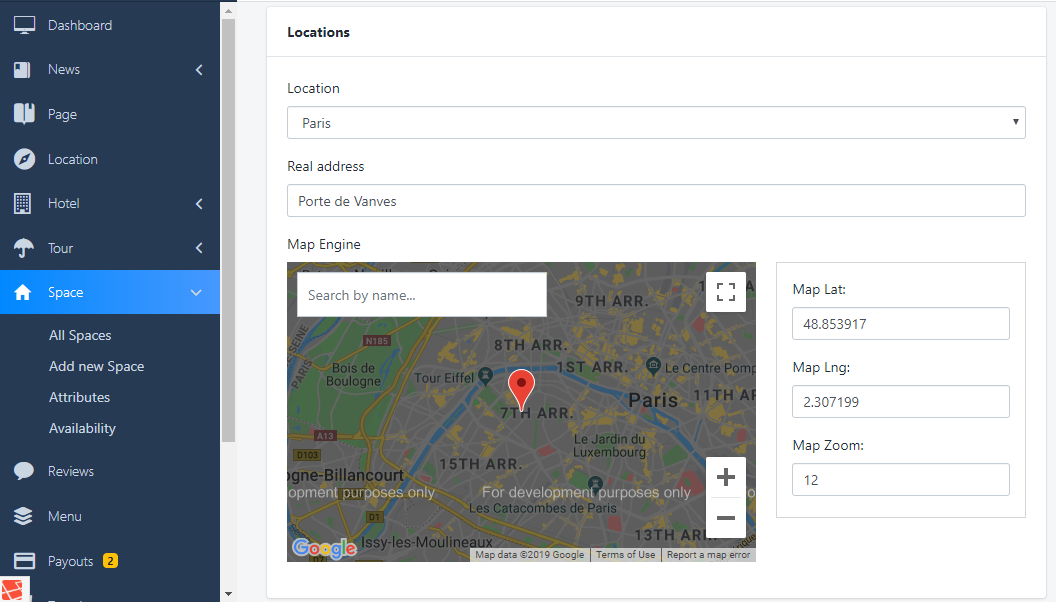The height and width of the screenshot is (602, 1056).
Task: Toggle the map fullscreen view
Action: coord(726,292)
